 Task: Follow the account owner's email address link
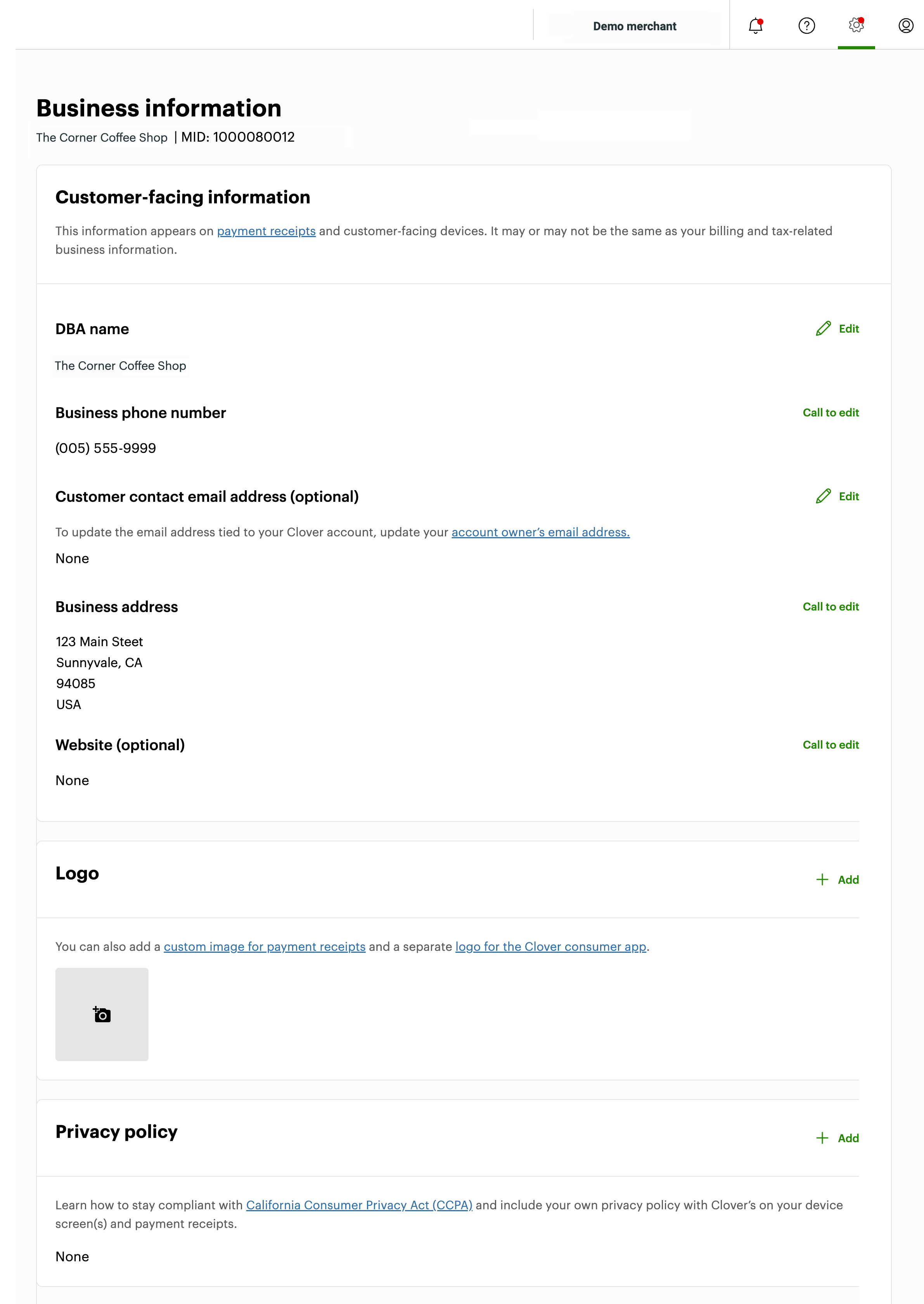(x=540, y=532)
